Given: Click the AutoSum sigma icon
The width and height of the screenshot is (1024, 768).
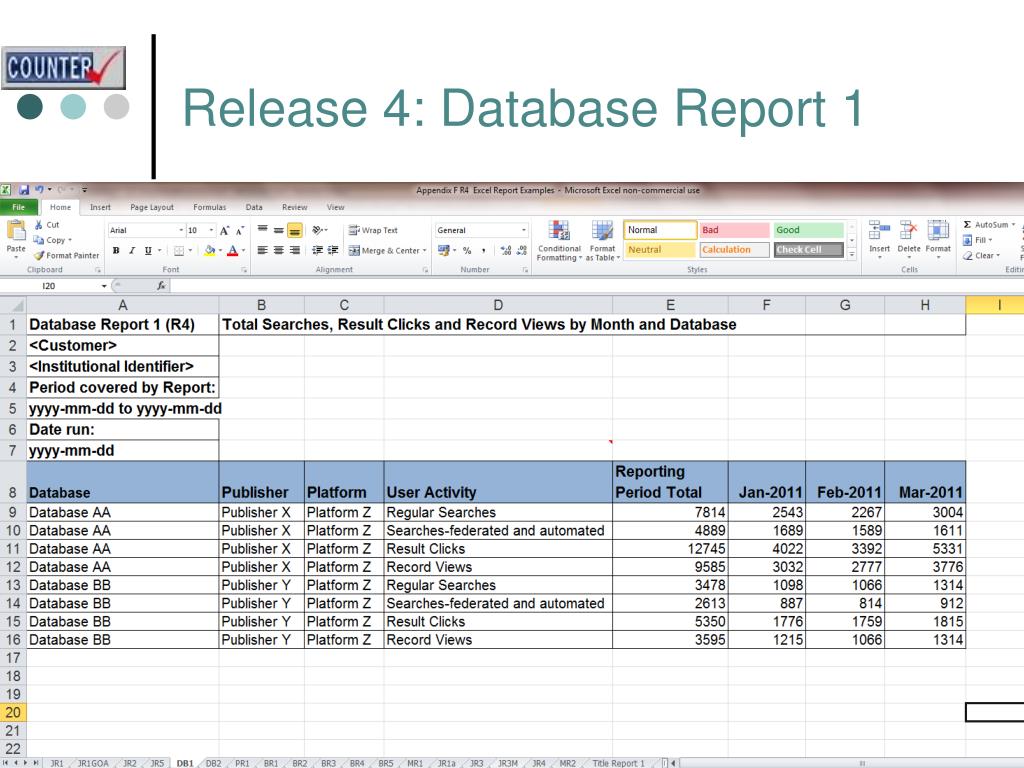Looking at the screenshot, I should click(x=967, y=225).
